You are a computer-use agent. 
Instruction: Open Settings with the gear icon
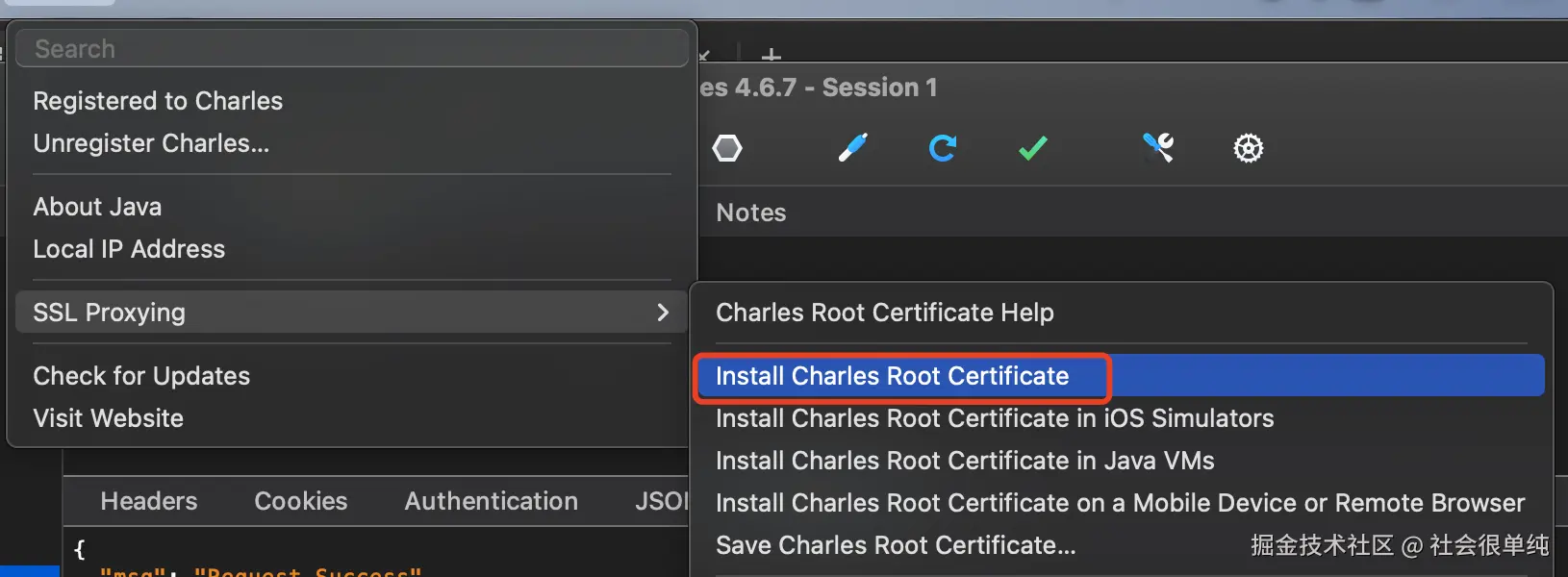tap(1248, 148)
